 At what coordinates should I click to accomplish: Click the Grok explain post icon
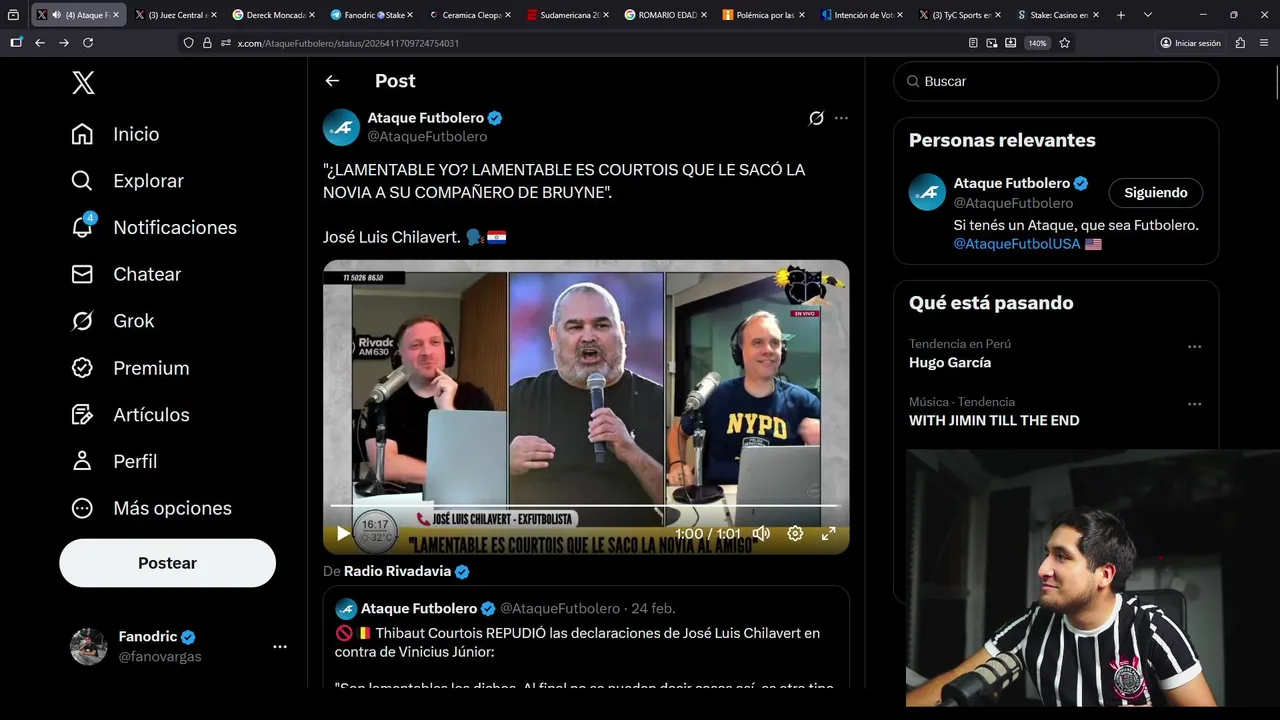click(x=816, y=118)
